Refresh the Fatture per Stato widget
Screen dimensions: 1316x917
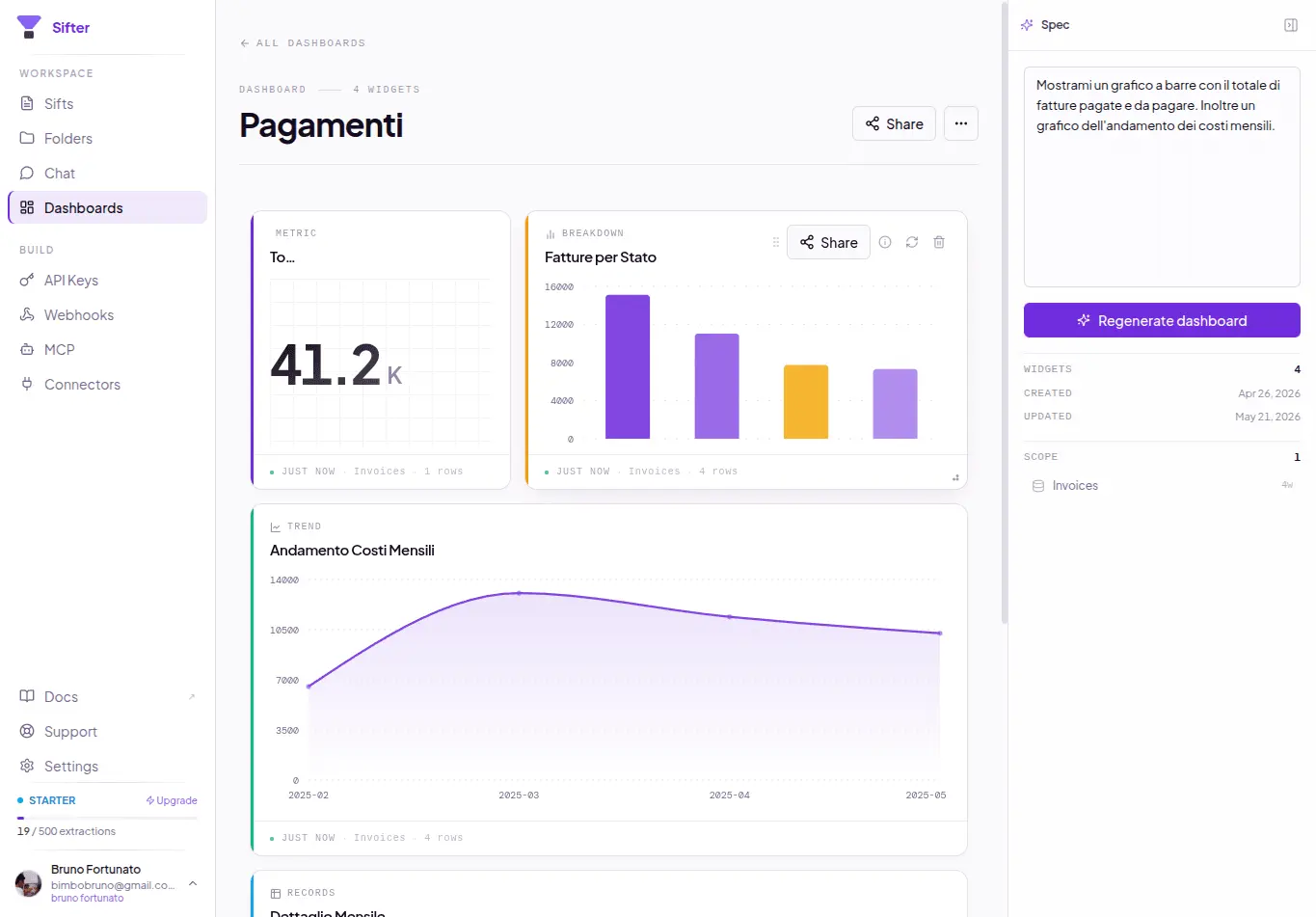(912, 242)
